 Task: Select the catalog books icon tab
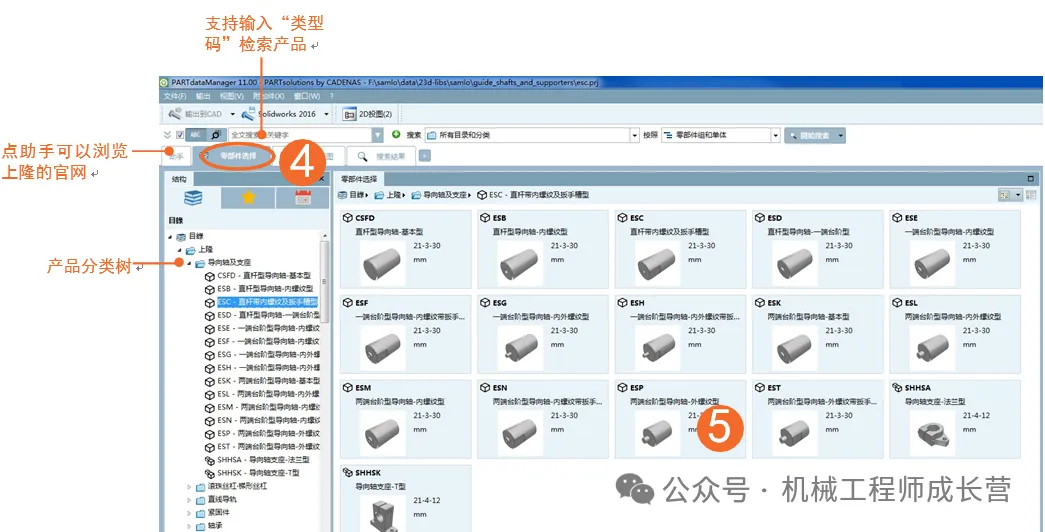[x=193, y=197]
